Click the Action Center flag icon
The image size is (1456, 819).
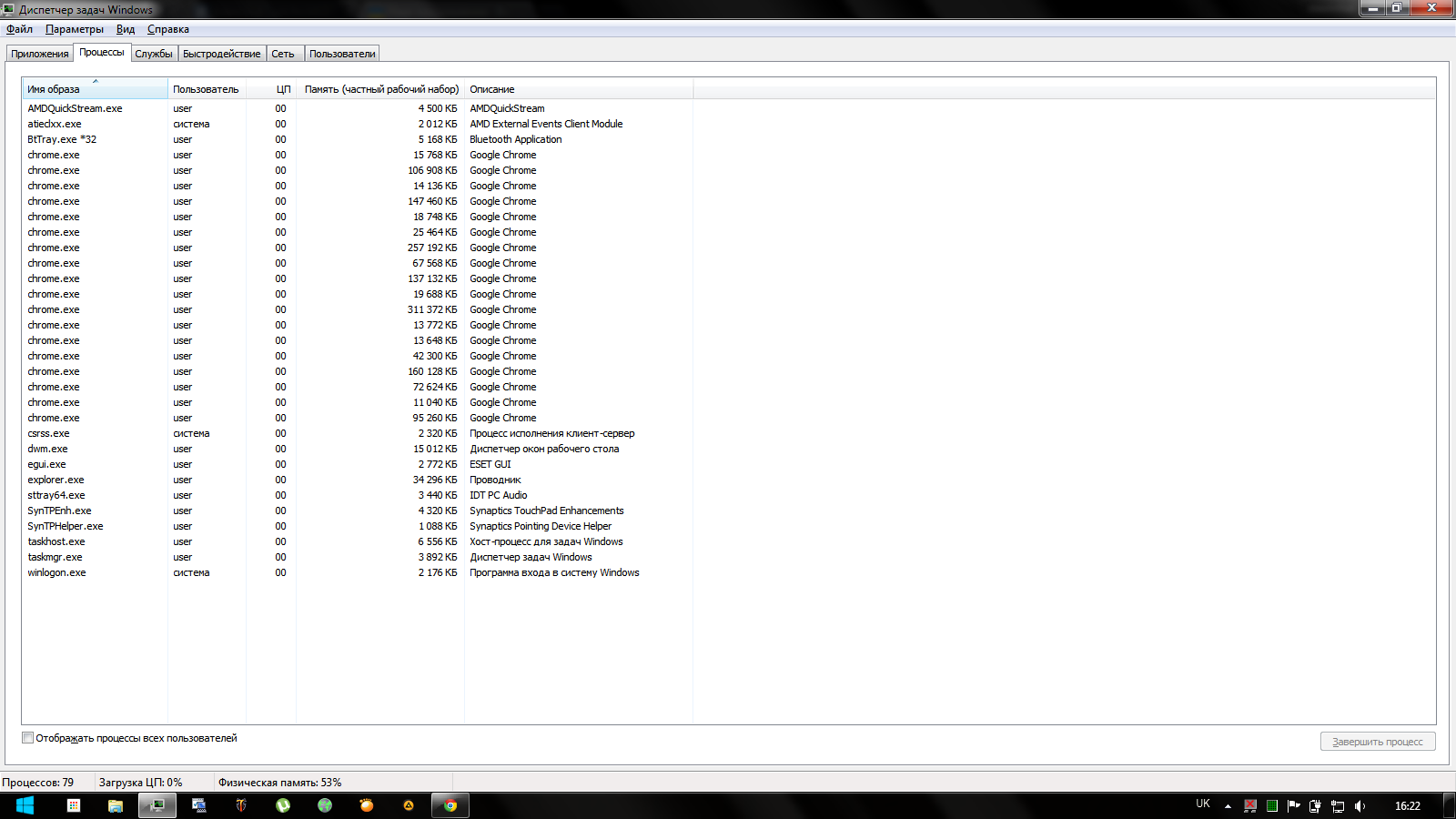(x=1293, y=805)
